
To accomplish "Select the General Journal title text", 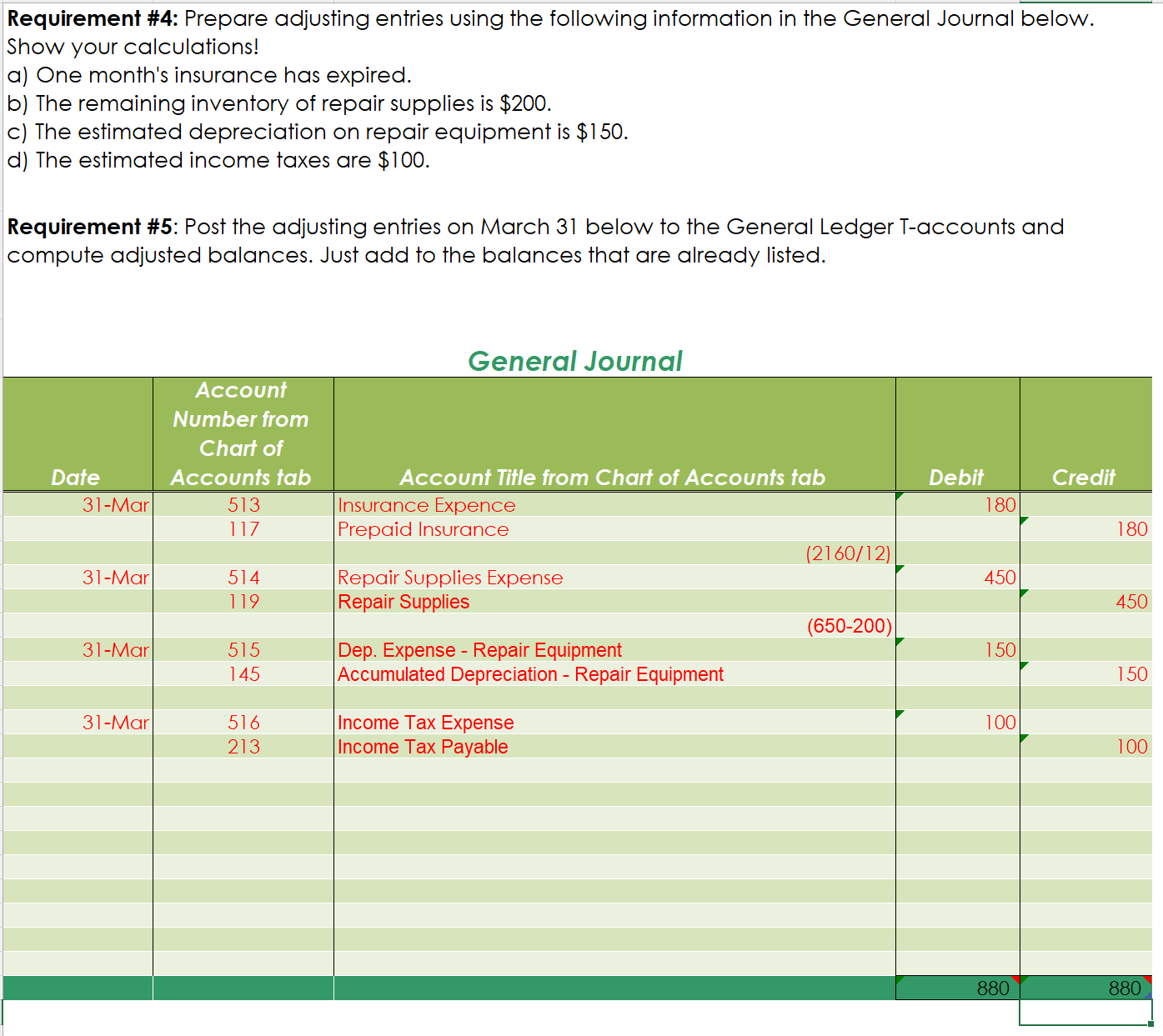I will click(x=575, y=361).
